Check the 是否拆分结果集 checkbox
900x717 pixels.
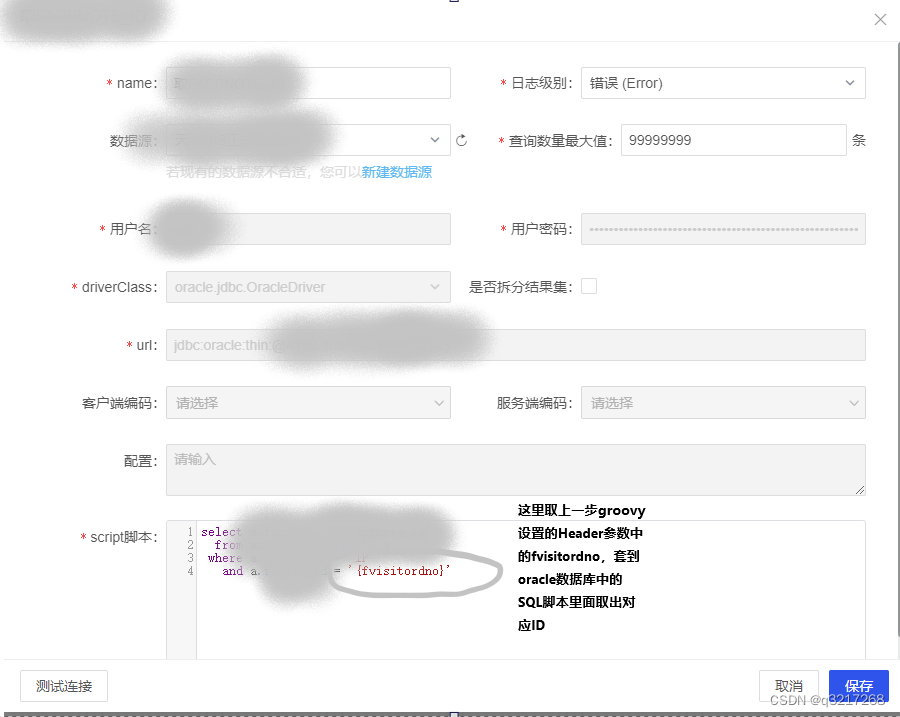point(589,285)
